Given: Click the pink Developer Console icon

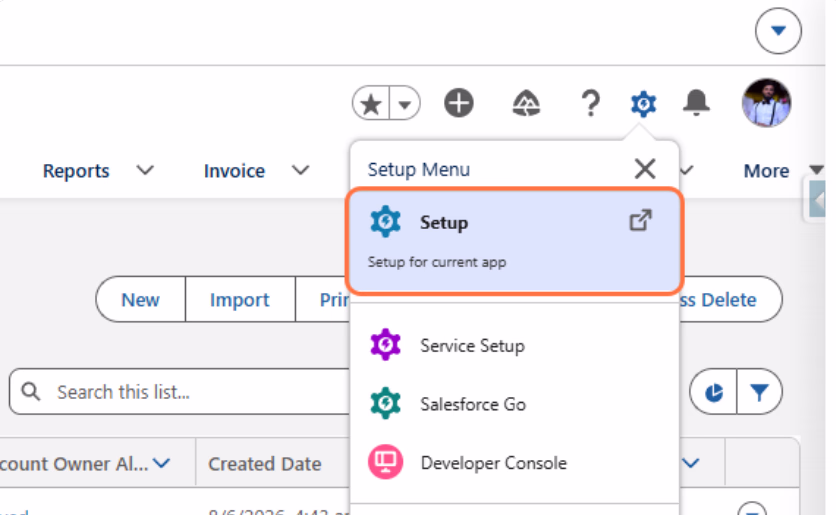Looking at the screenshot, I should [385, 462].
